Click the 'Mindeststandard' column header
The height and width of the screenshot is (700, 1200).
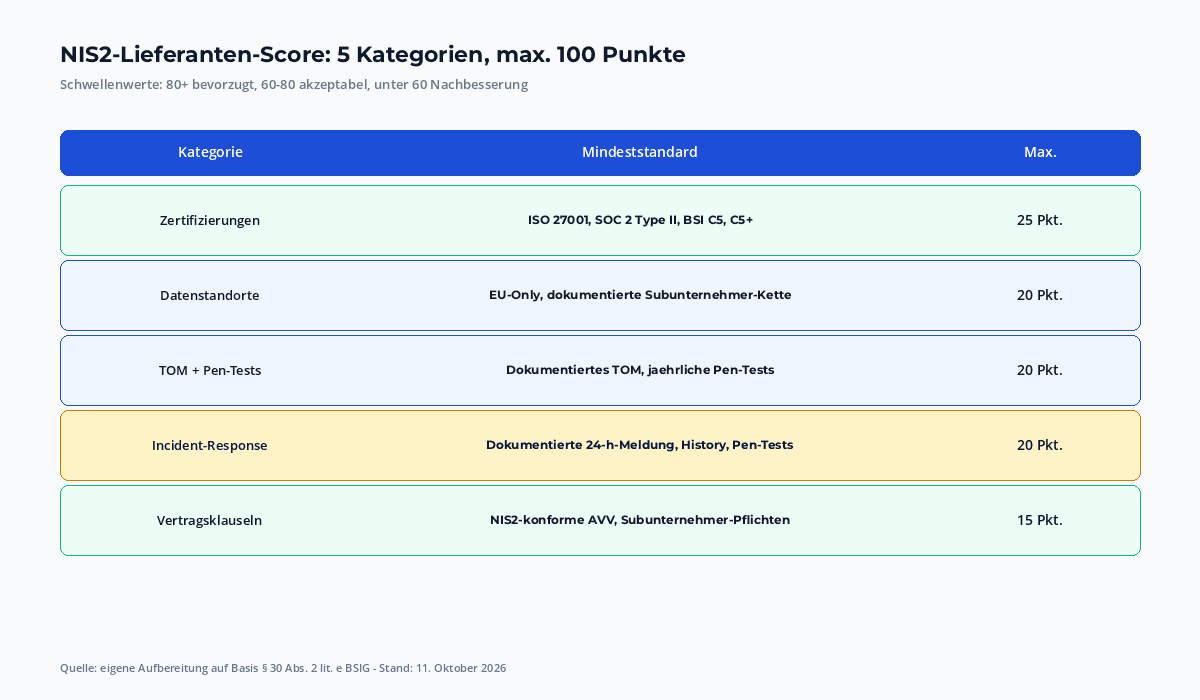640,152
